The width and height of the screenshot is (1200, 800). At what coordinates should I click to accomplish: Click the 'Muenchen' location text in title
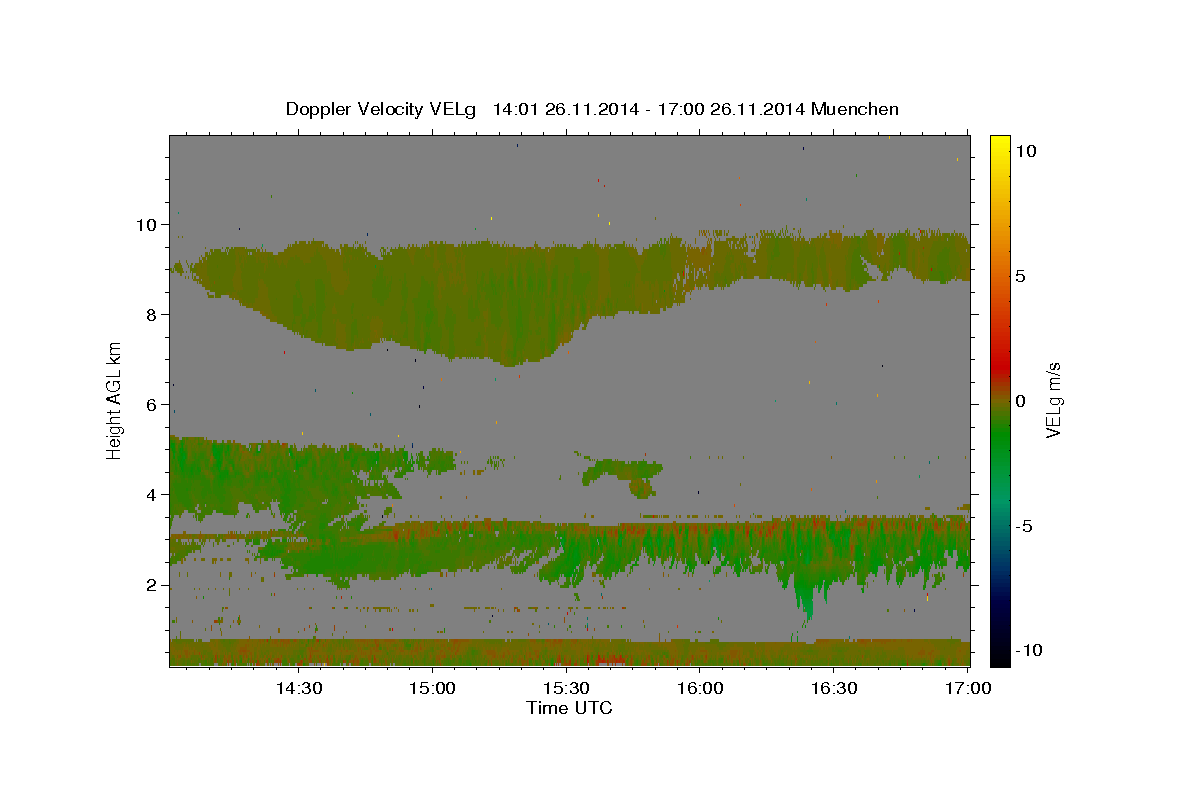coord(855,109)
